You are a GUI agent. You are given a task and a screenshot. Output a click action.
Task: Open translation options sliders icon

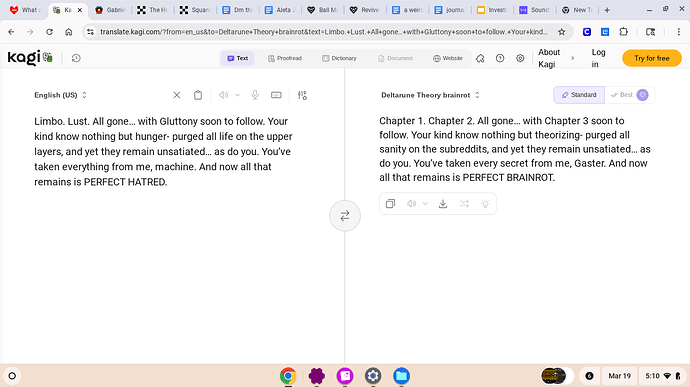pyautogui.click(x=302, y=95)
